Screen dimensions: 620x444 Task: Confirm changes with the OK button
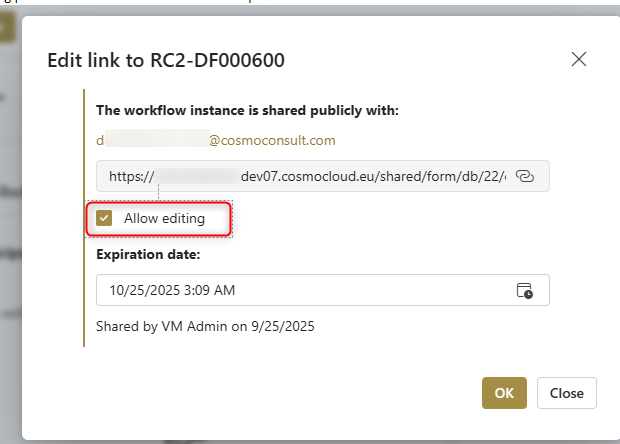tap(504, 393)
